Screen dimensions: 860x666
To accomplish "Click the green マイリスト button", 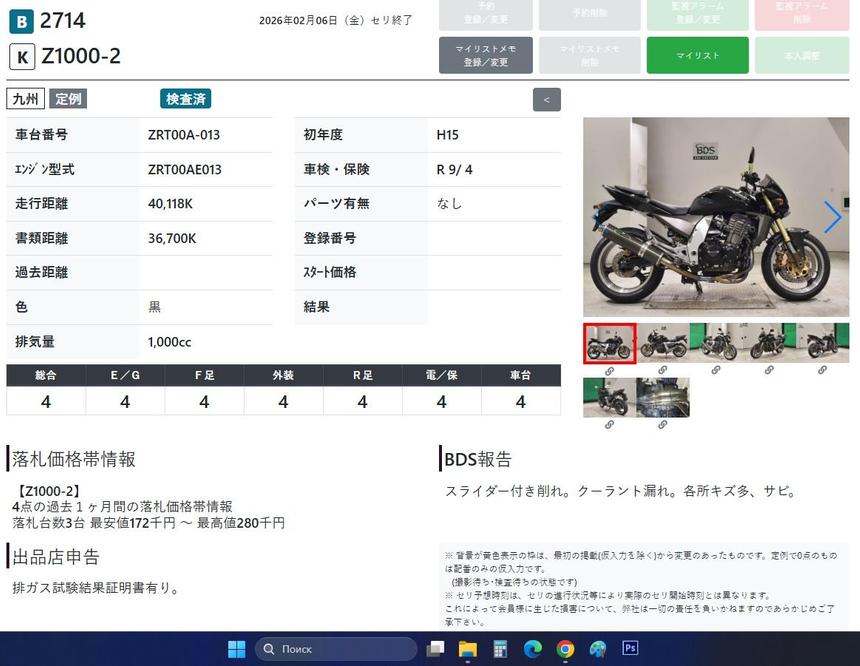I will pos(697,55).
